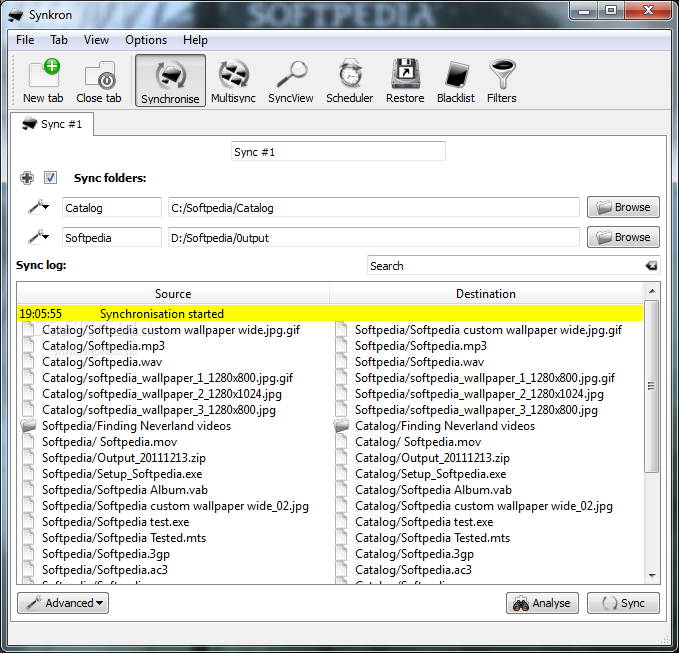679x653 pixels.
Task: Switch to the Sync #1 tab
Action: 52,124
